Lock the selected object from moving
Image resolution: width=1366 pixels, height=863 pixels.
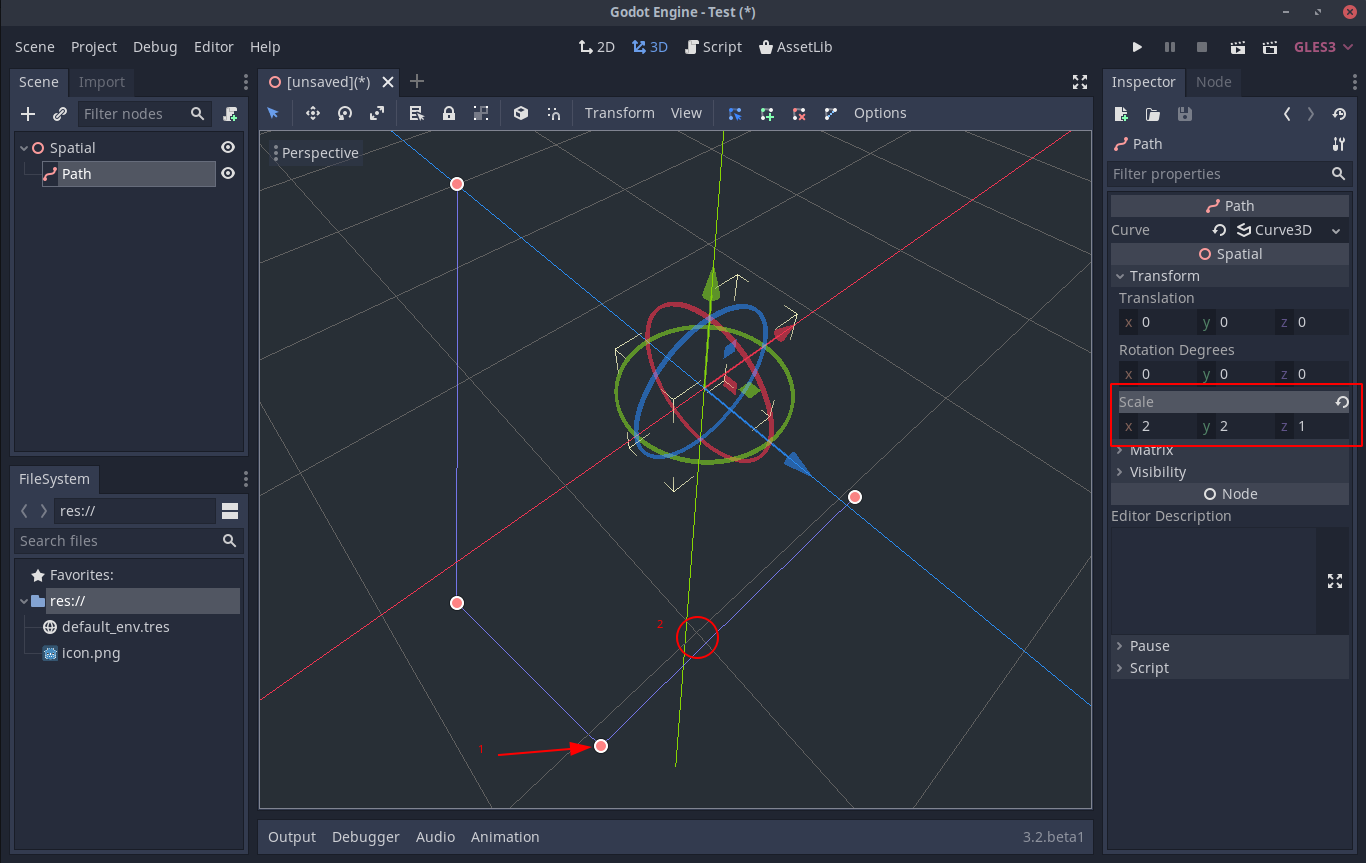point(449,113)
